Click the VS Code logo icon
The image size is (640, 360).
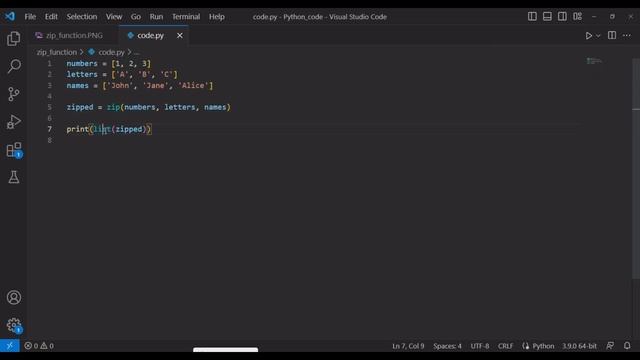[x=10, y=16]
